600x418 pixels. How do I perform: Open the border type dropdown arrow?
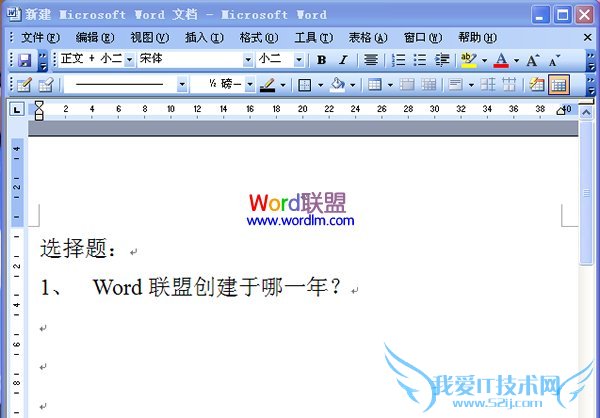(x=320, y=85)
